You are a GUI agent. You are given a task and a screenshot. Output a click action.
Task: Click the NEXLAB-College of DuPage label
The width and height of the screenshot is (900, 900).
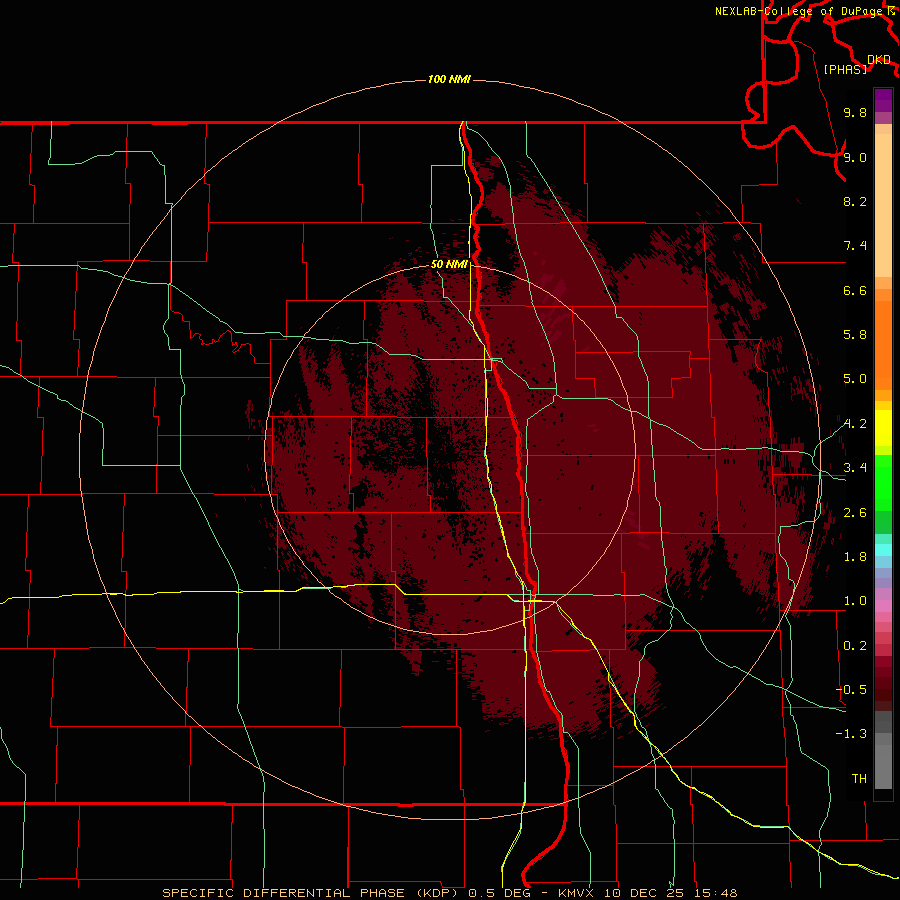click(x=800, y=11)
